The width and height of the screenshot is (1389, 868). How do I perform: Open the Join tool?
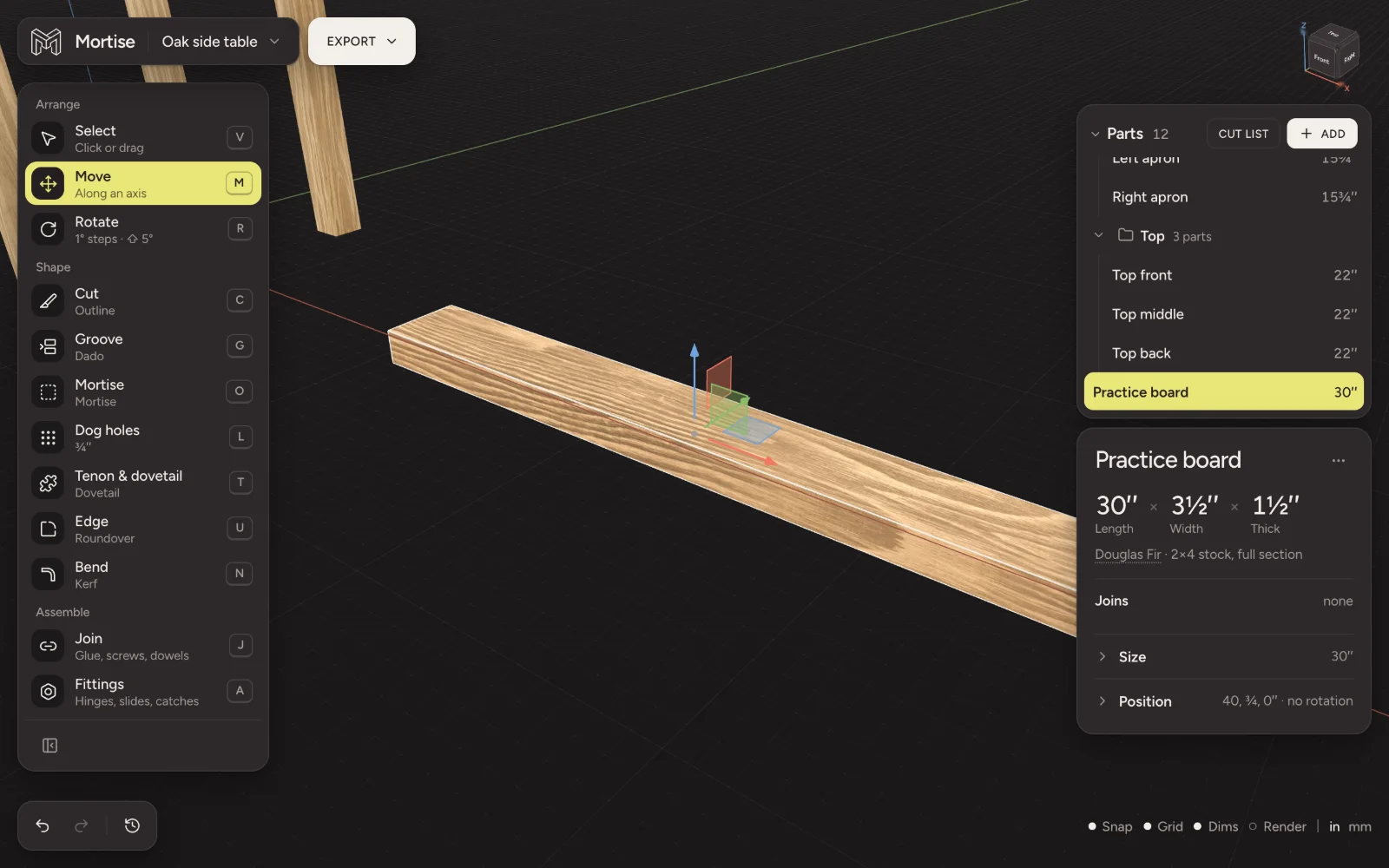point(143,646)
